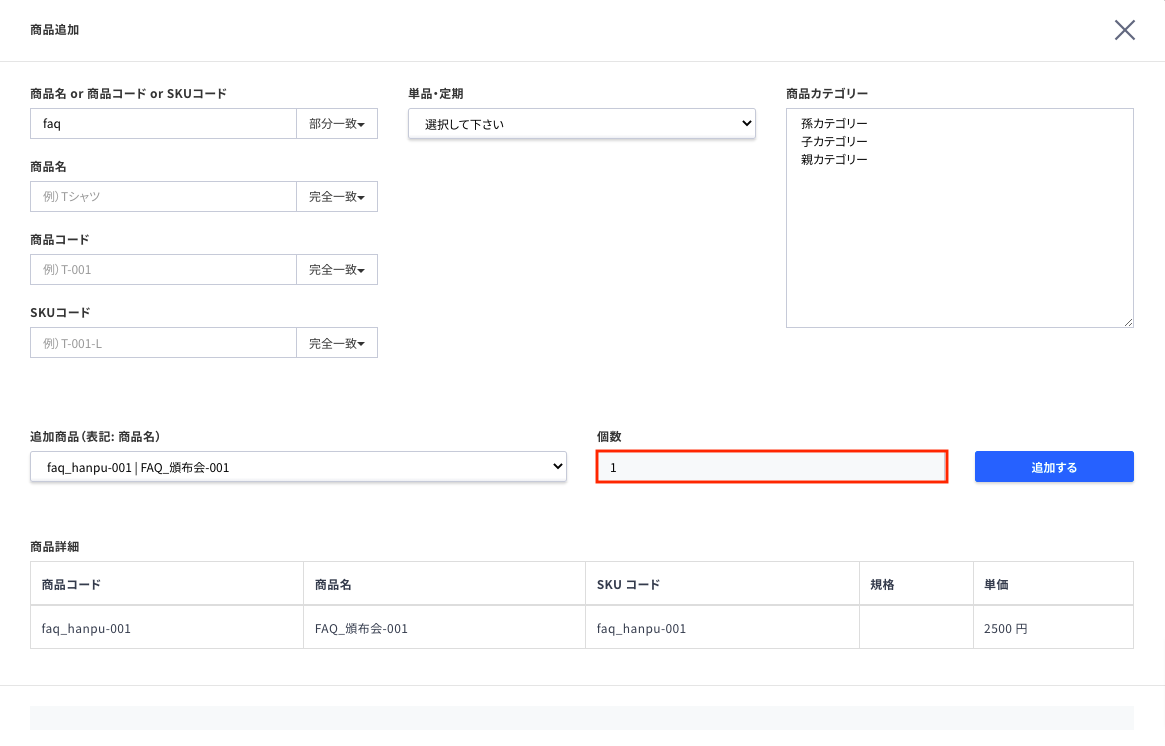Open the 完全一致 dropdown for 商品コード
This screenshot has height=746, width=1165.
337,270
